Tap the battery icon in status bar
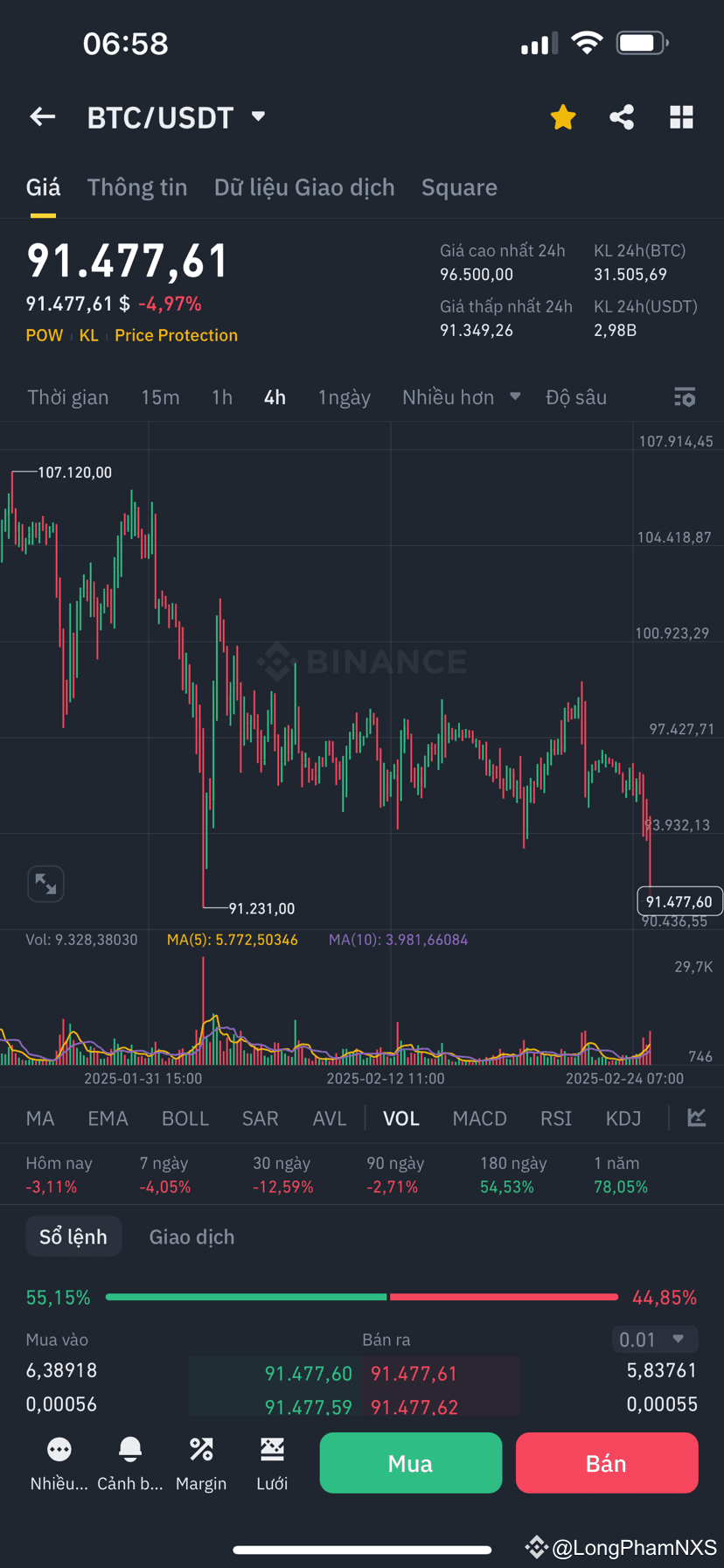 [643, 42]
